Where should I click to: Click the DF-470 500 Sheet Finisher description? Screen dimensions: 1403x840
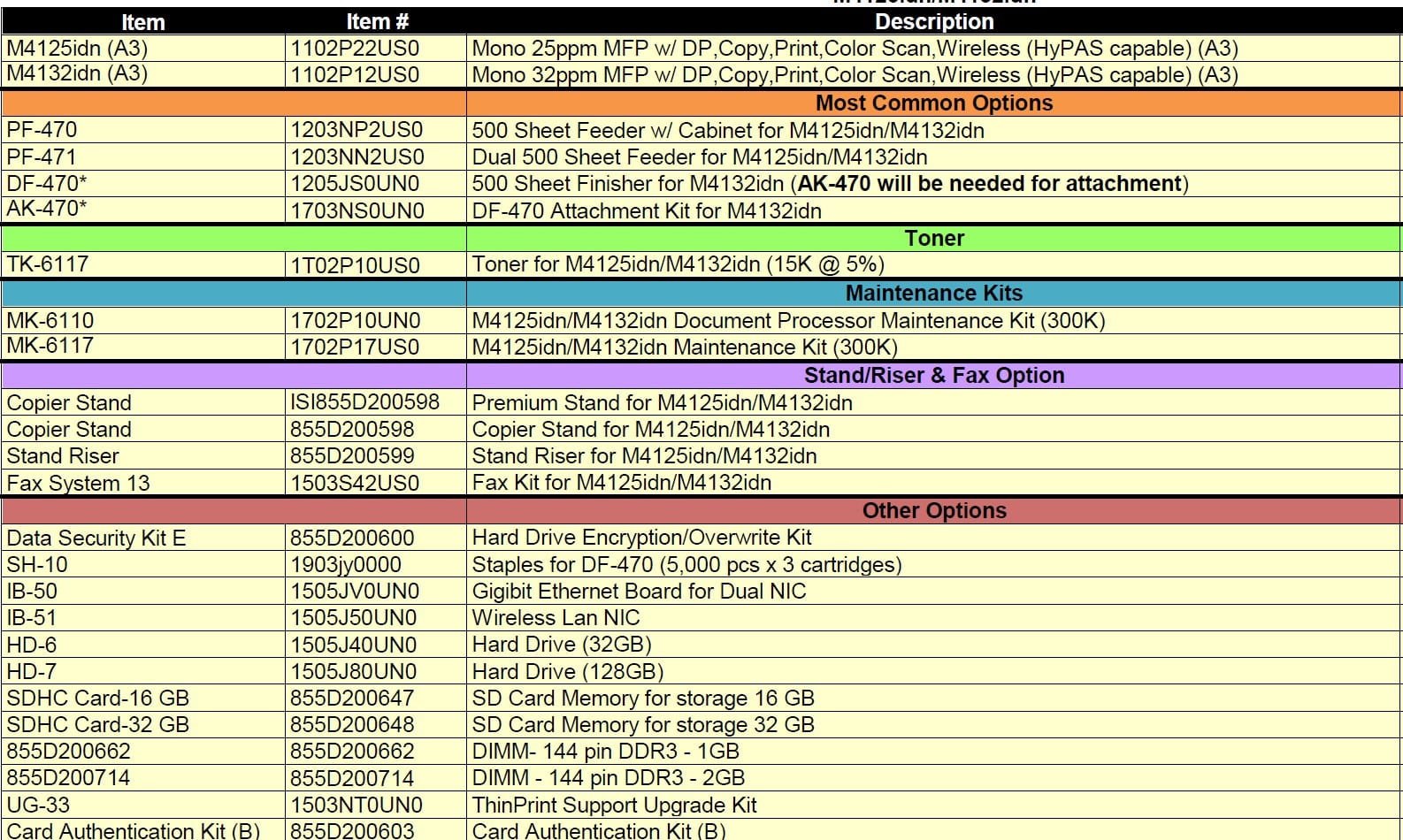click(830, 184)
